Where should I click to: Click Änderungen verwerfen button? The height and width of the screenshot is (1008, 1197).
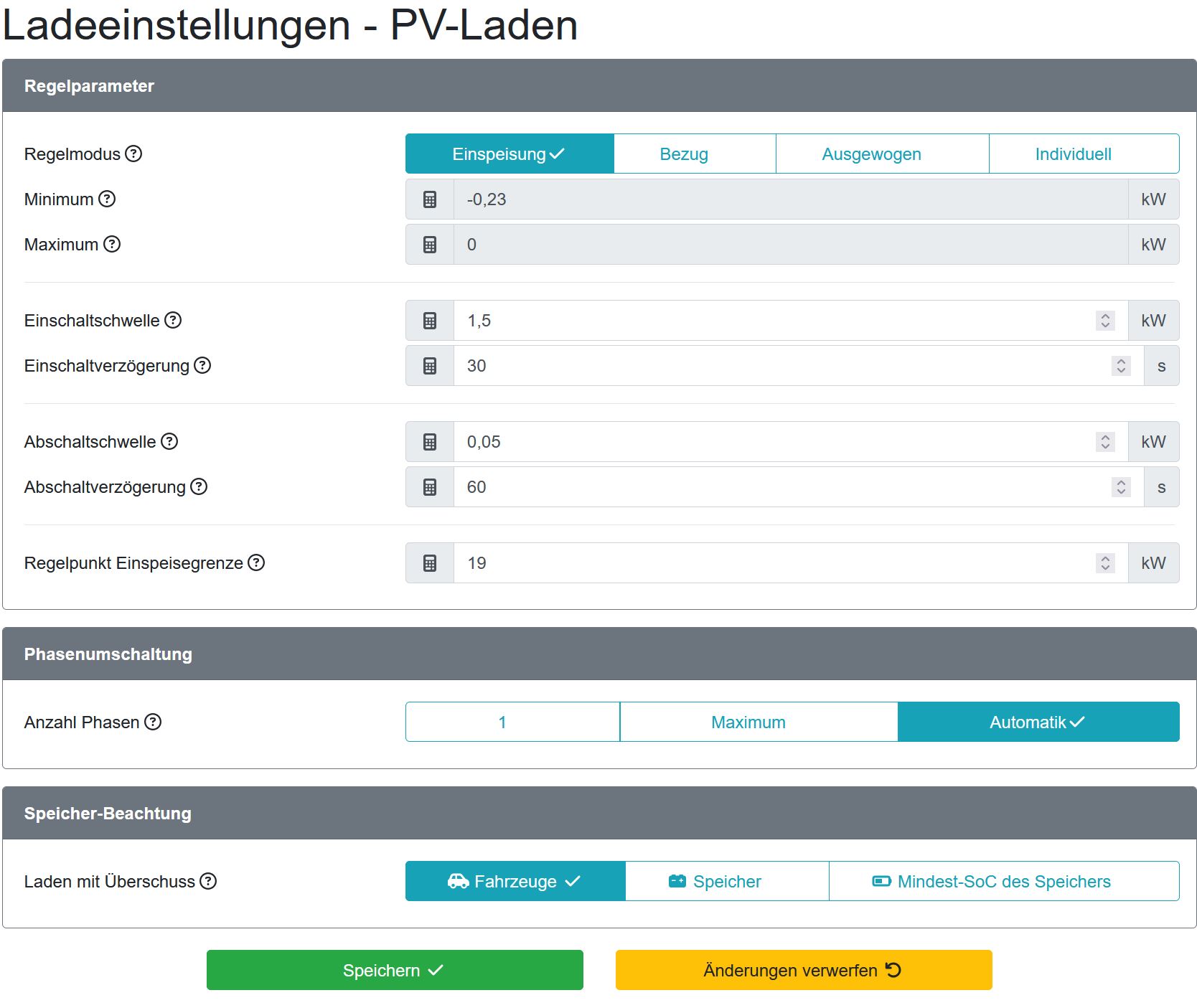coord(804,970)
